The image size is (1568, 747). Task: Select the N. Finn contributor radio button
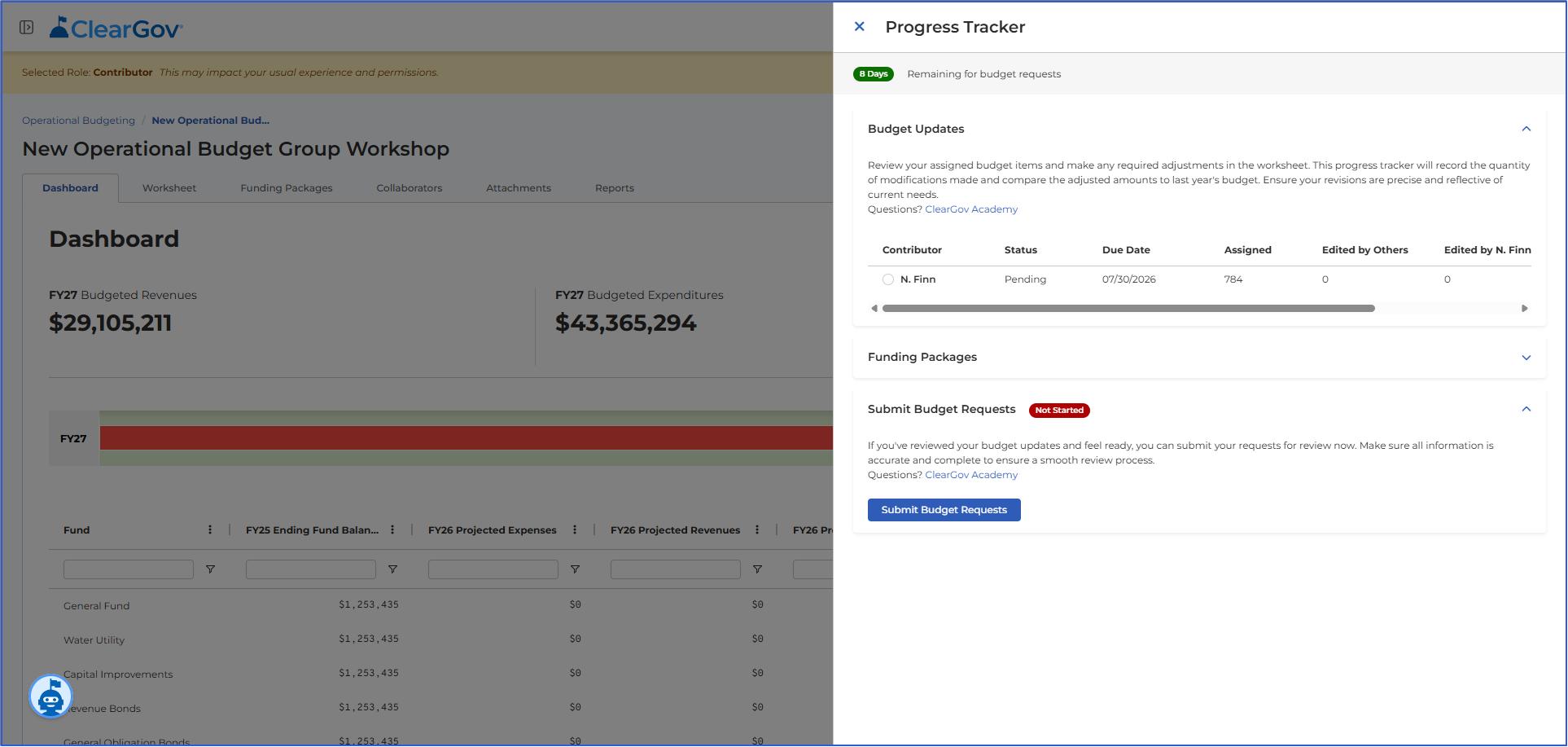888,279
